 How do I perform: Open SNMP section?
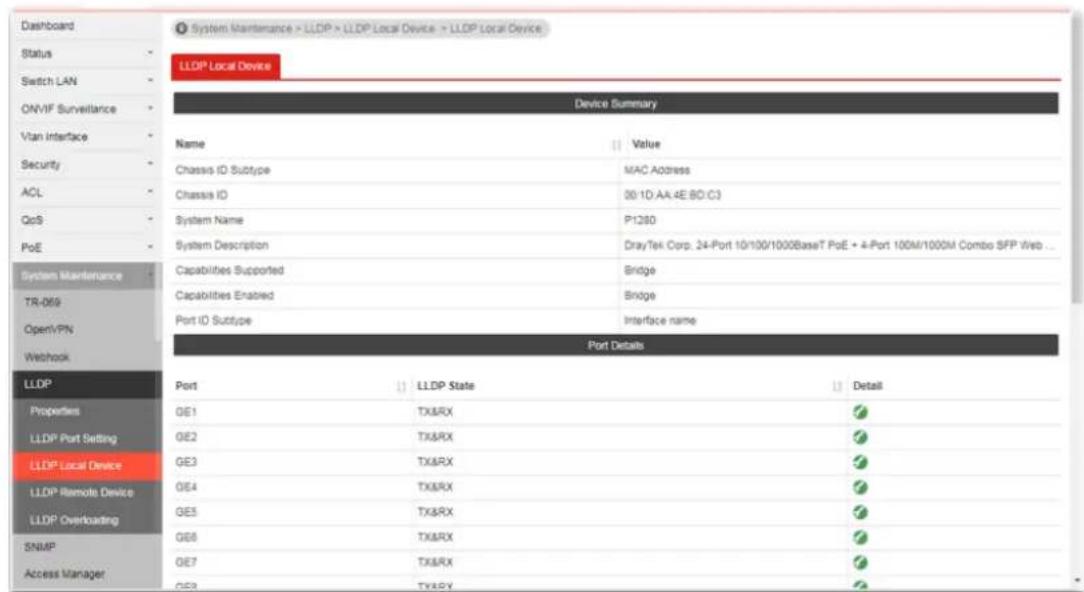pos(40,547)
